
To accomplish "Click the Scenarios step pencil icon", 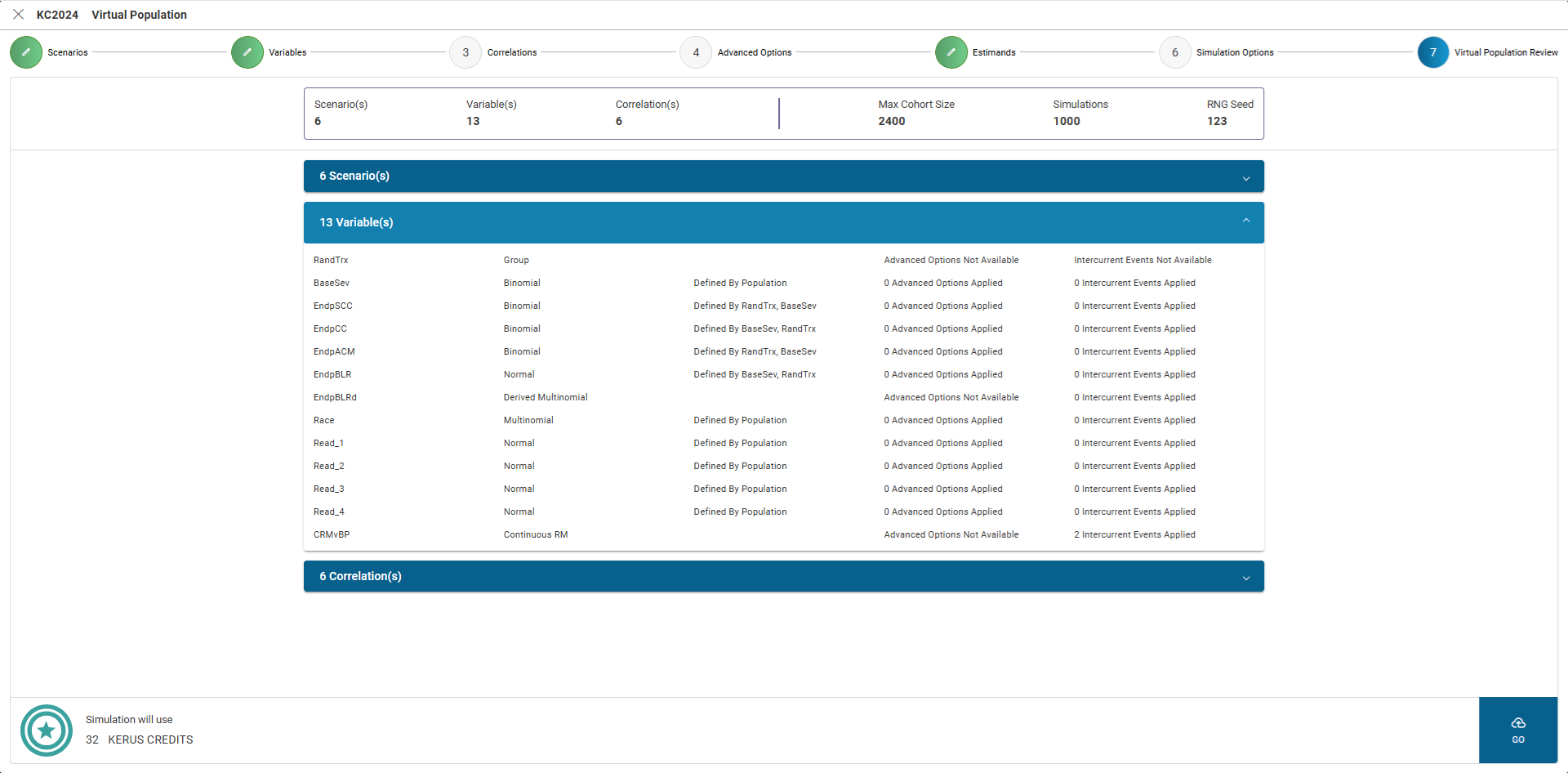I will click(26, 52).
